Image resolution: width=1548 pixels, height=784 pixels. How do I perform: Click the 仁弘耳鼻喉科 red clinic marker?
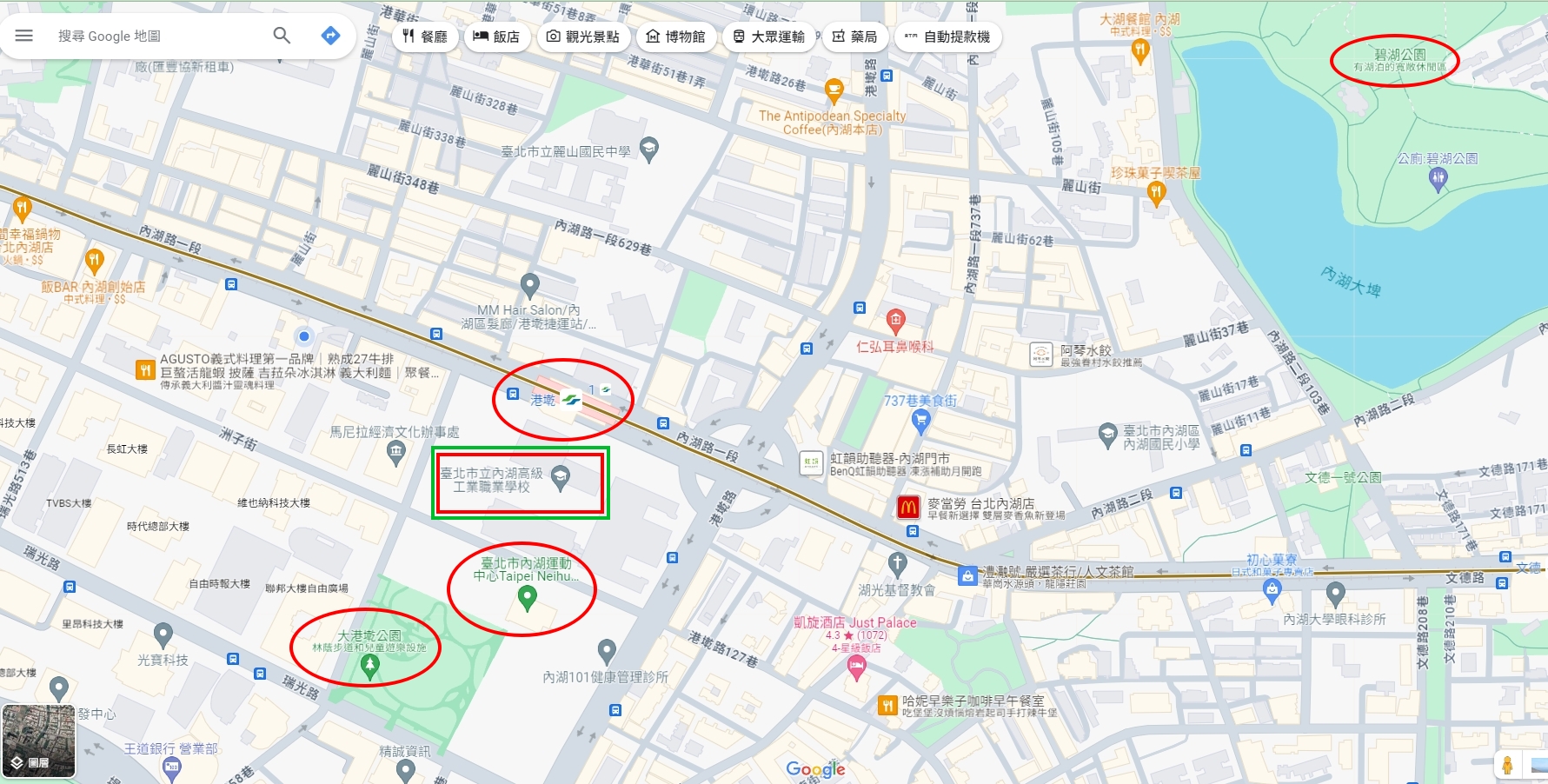[x=895, y=322]
